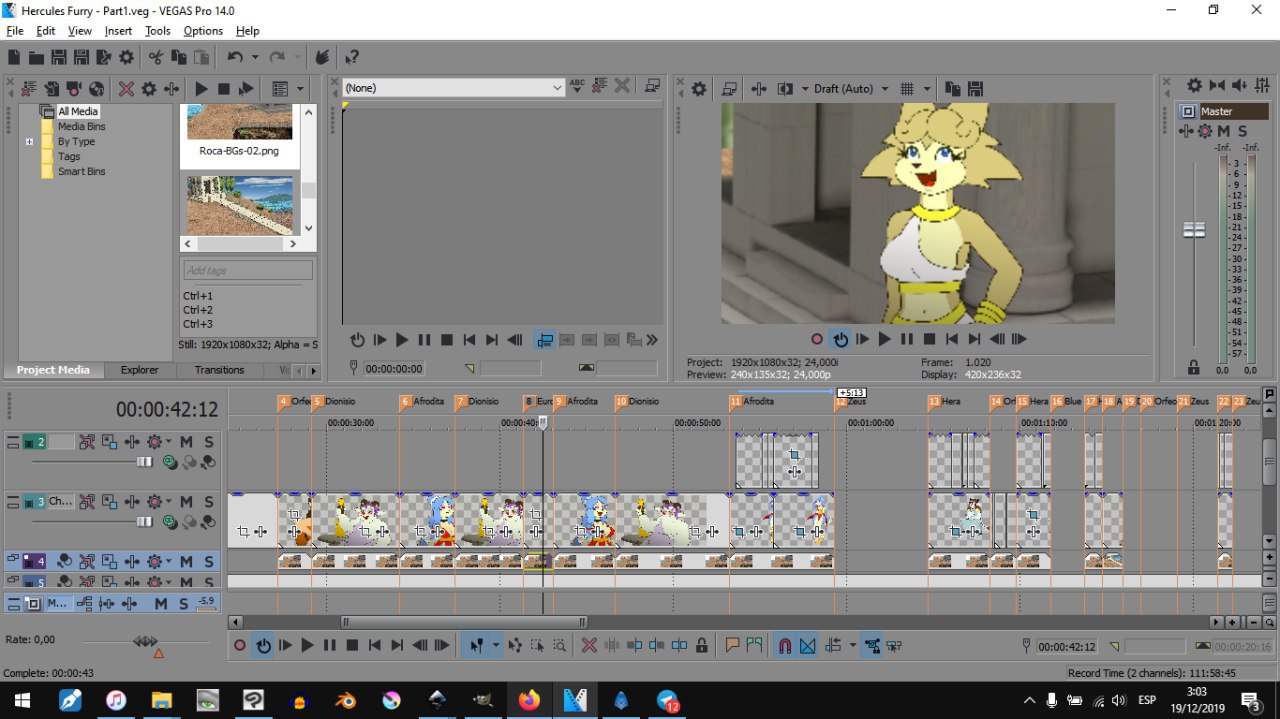Image resolution: width=1280 pixels, height=719 pixels.
Task: Click the trimmer Sort Trimmer History ABC icon
Action: point(577,87)
